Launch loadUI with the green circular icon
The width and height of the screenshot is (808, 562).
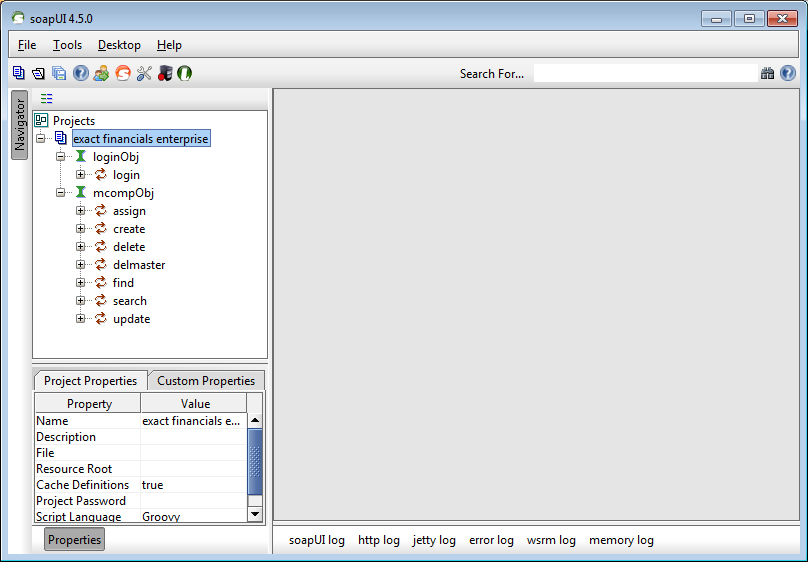coord(185,73)
